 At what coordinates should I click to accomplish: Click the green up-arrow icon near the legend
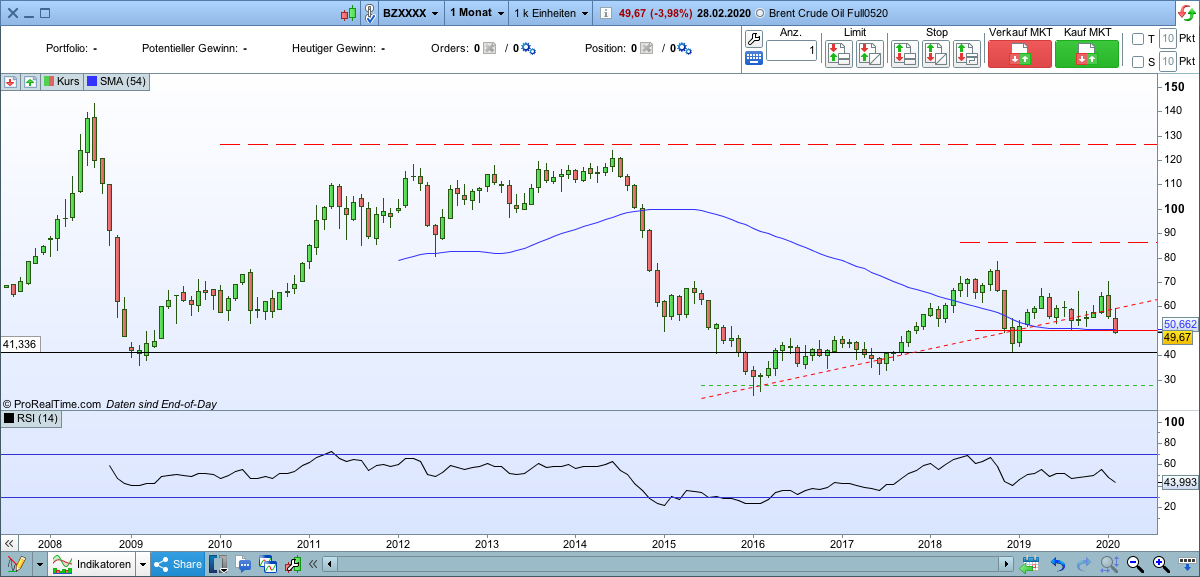pyautogui.click(x=30, y=81)
